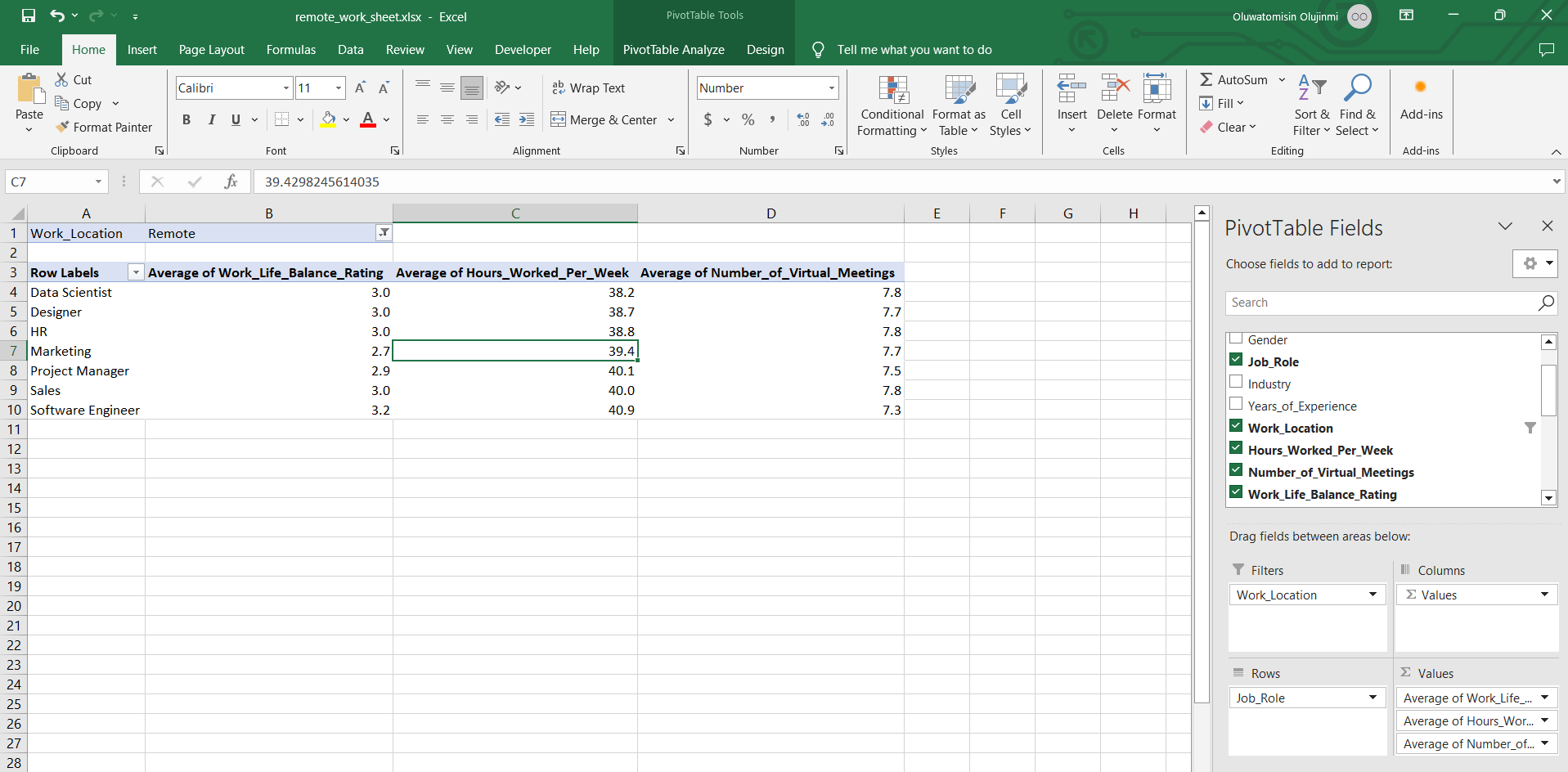Switch to the PivotTable Analyze tab
The image size is (1568, 772).
click(x=673, y=50)
